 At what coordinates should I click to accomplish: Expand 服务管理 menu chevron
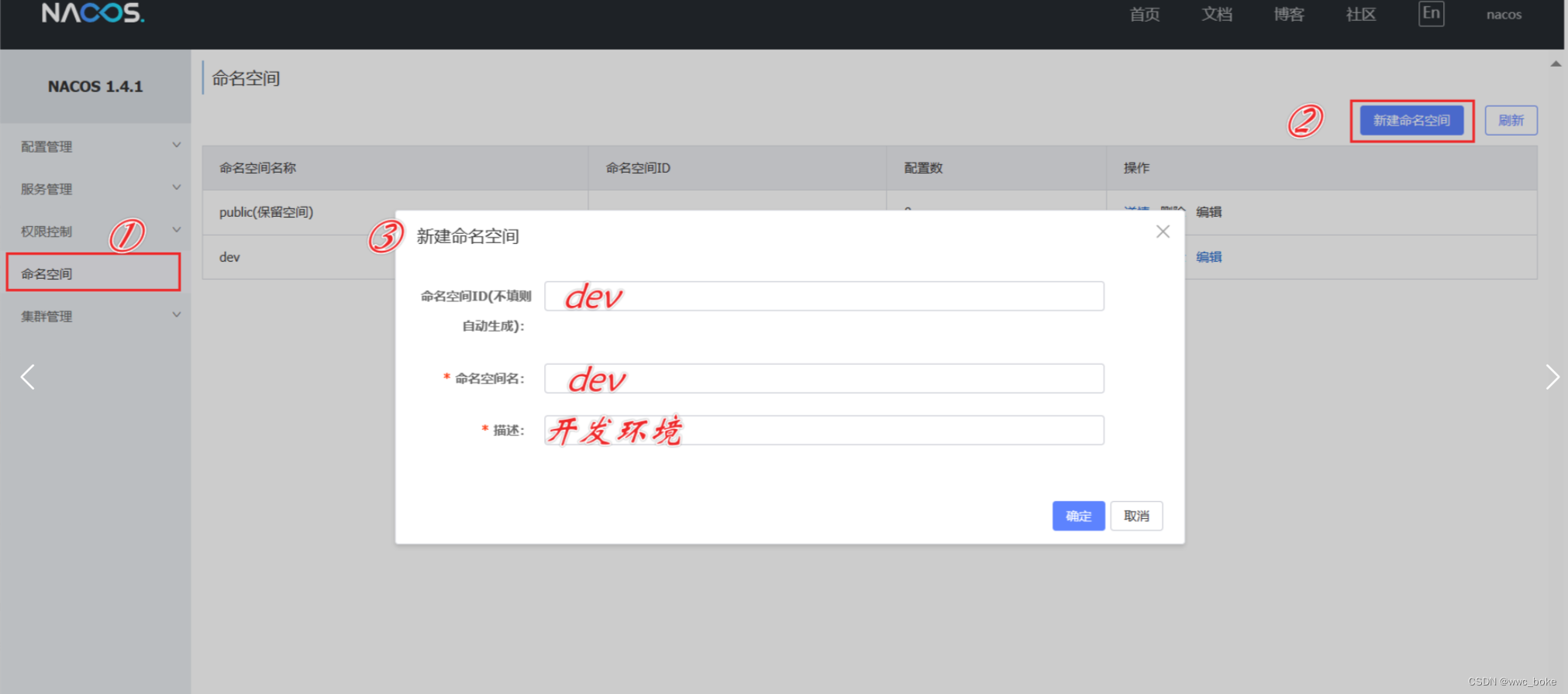[x=177, y=187]
